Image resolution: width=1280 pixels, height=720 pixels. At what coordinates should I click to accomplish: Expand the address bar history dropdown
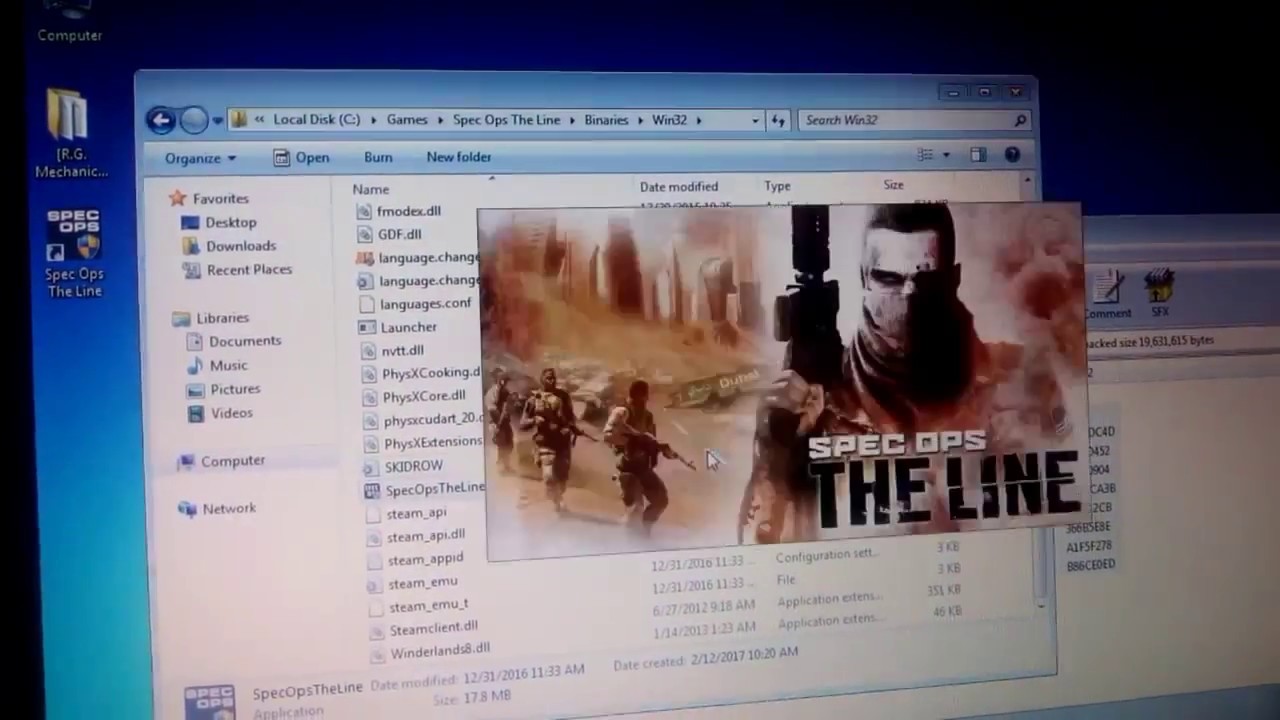[755, 120]
